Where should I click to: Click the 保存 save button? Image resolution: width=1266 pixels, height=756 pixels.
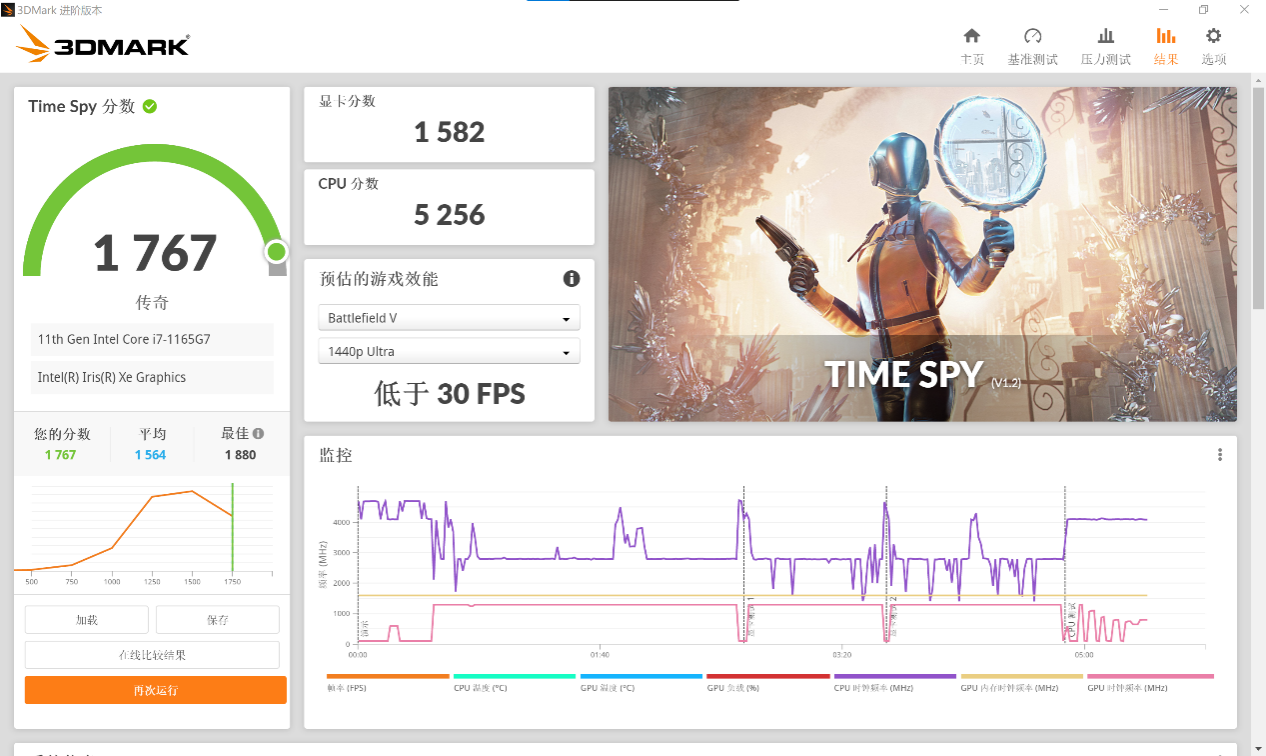tap(218, 620)
